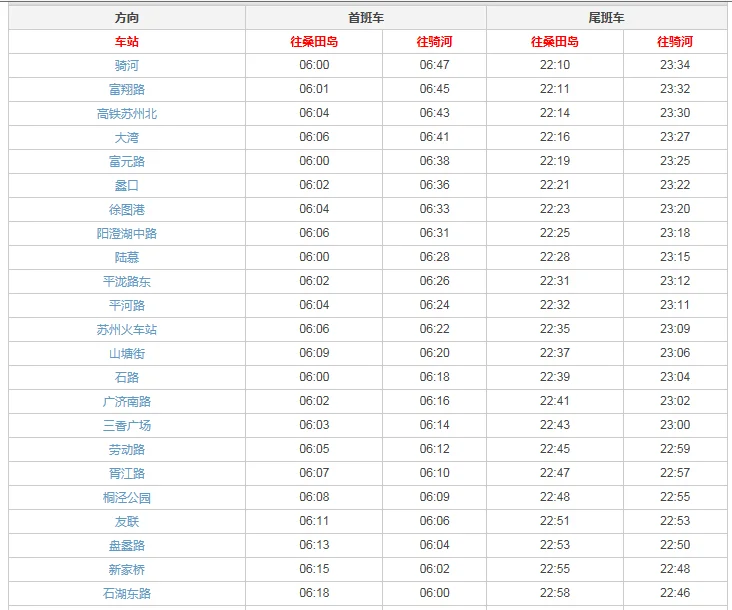732x610 pixels.
Task: Select the 陆慕 station link
Action: 127,258
